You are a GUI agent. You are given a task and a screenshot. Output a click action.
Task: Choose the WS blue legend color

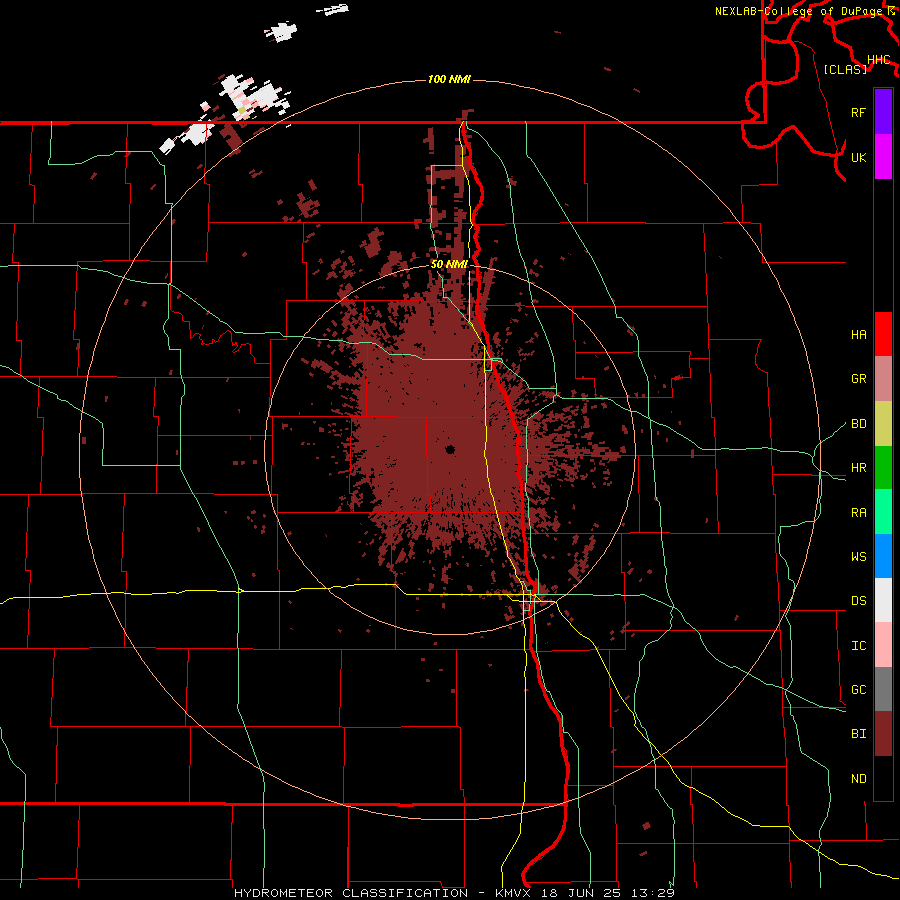[x=883, y=556]
